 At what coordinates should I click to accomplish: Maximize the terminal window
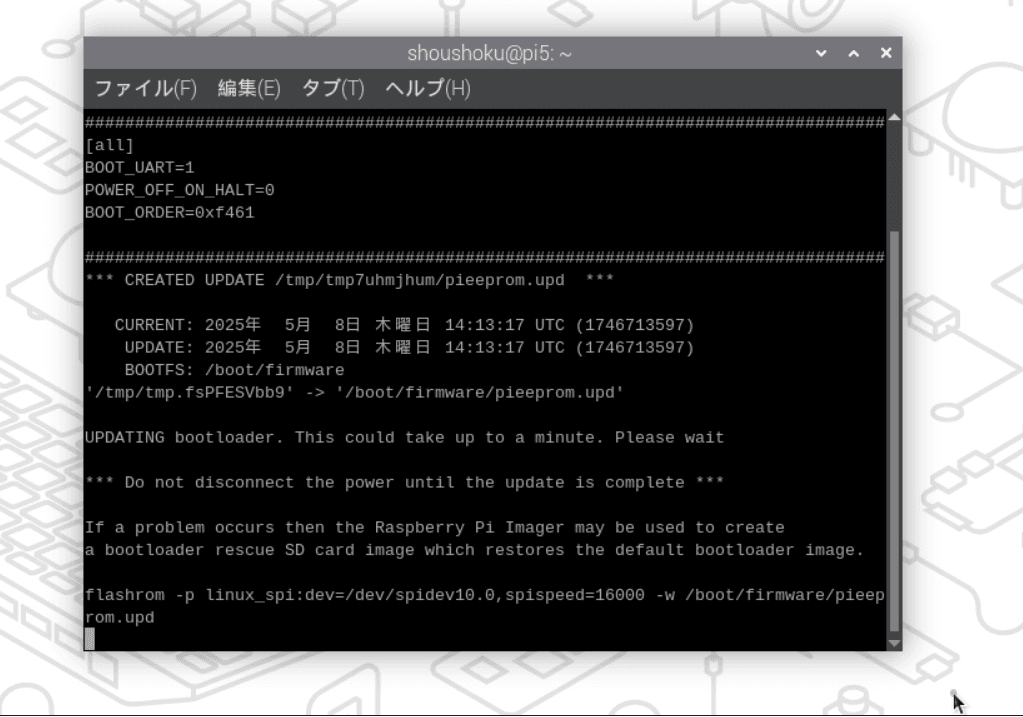[x=854, y=53]
